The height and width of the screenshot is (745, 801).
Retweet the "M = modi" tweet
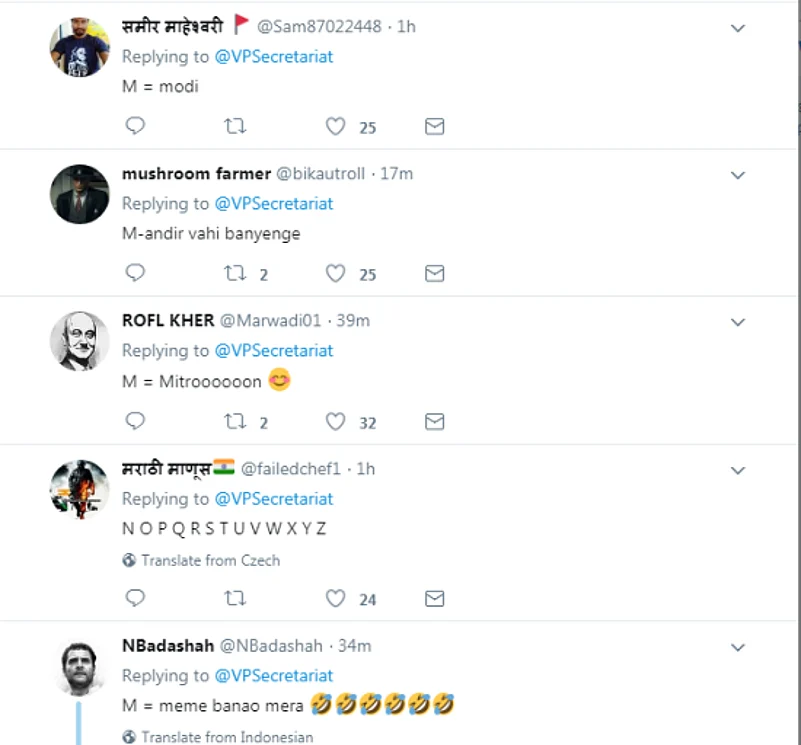pyautogui.click(x=235, y=126)
